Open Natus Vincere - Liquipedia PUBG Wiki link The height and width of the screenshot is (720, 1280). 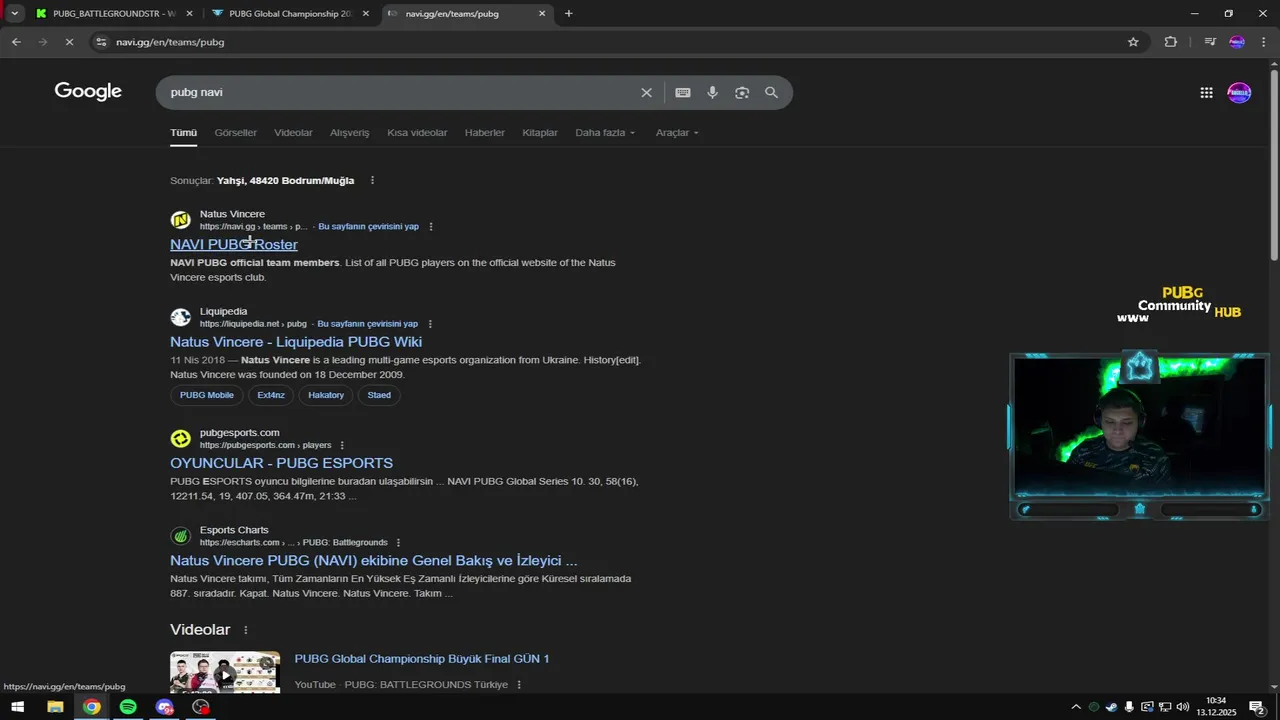[296, 342]
